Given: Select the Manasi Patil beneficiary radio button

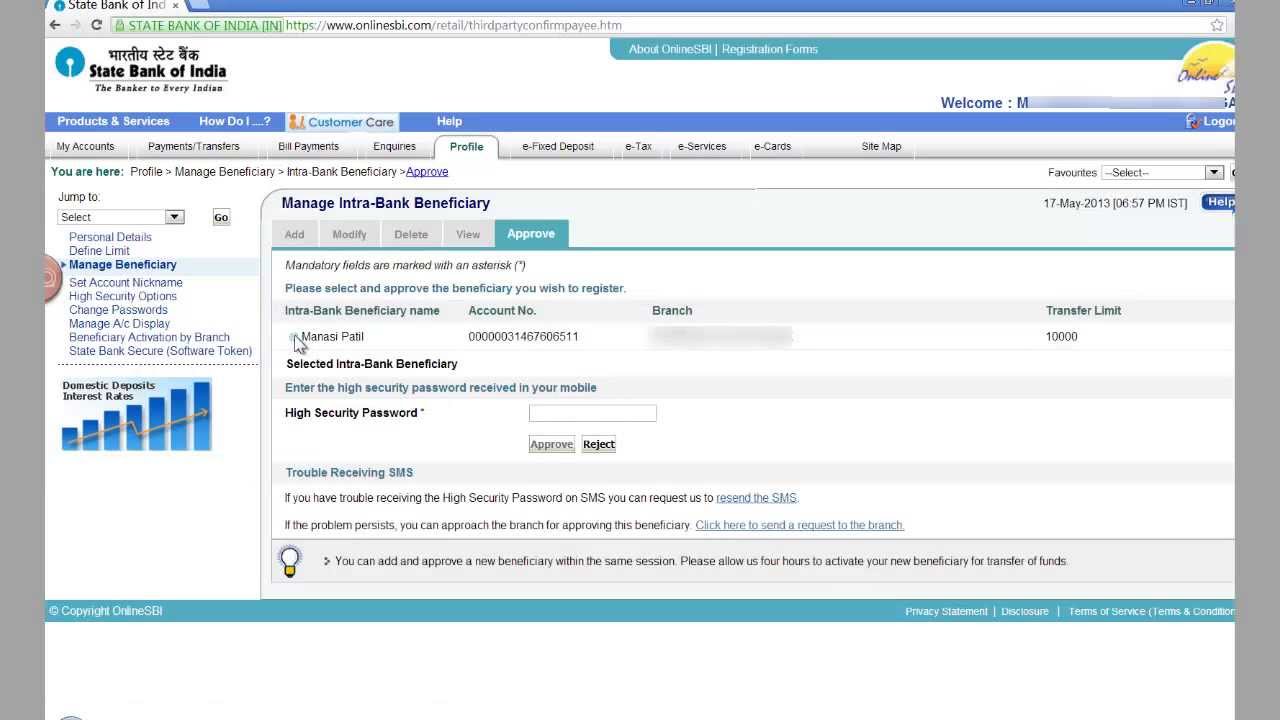Looking at the screenshot, I should [293, 337].
